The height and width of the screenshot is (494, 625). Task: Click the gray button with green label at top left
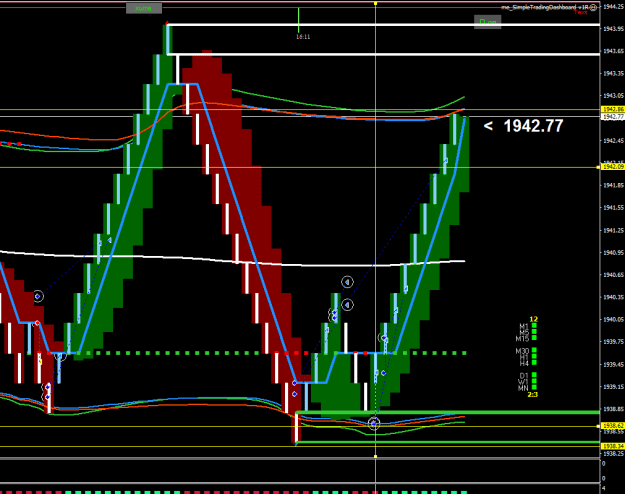tap(144, 8)
